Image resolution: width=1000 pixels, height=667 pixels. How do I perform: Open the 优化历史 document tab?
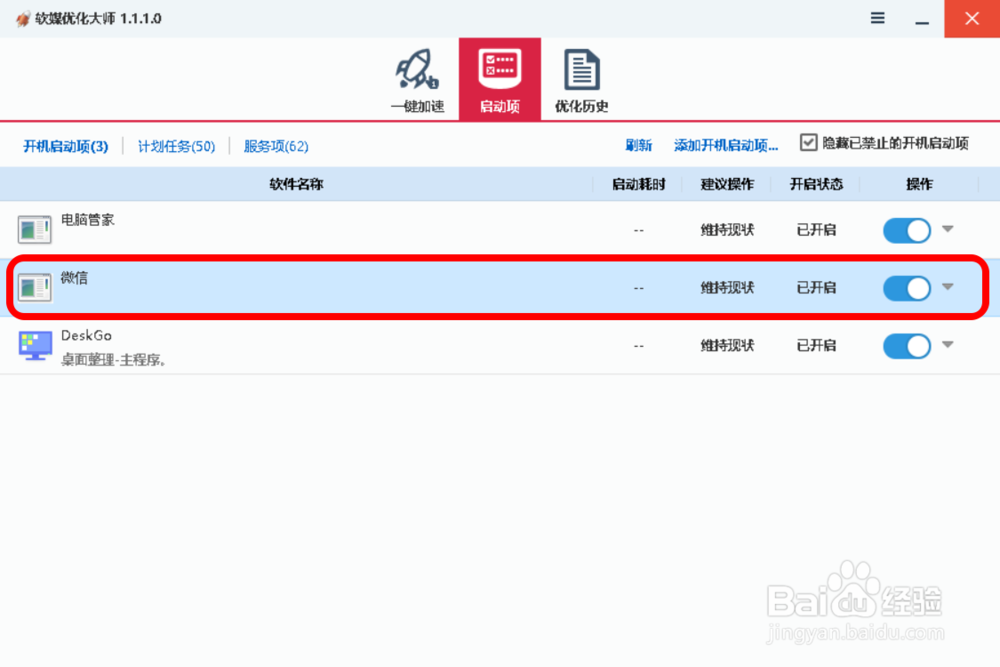click(581, 79)
